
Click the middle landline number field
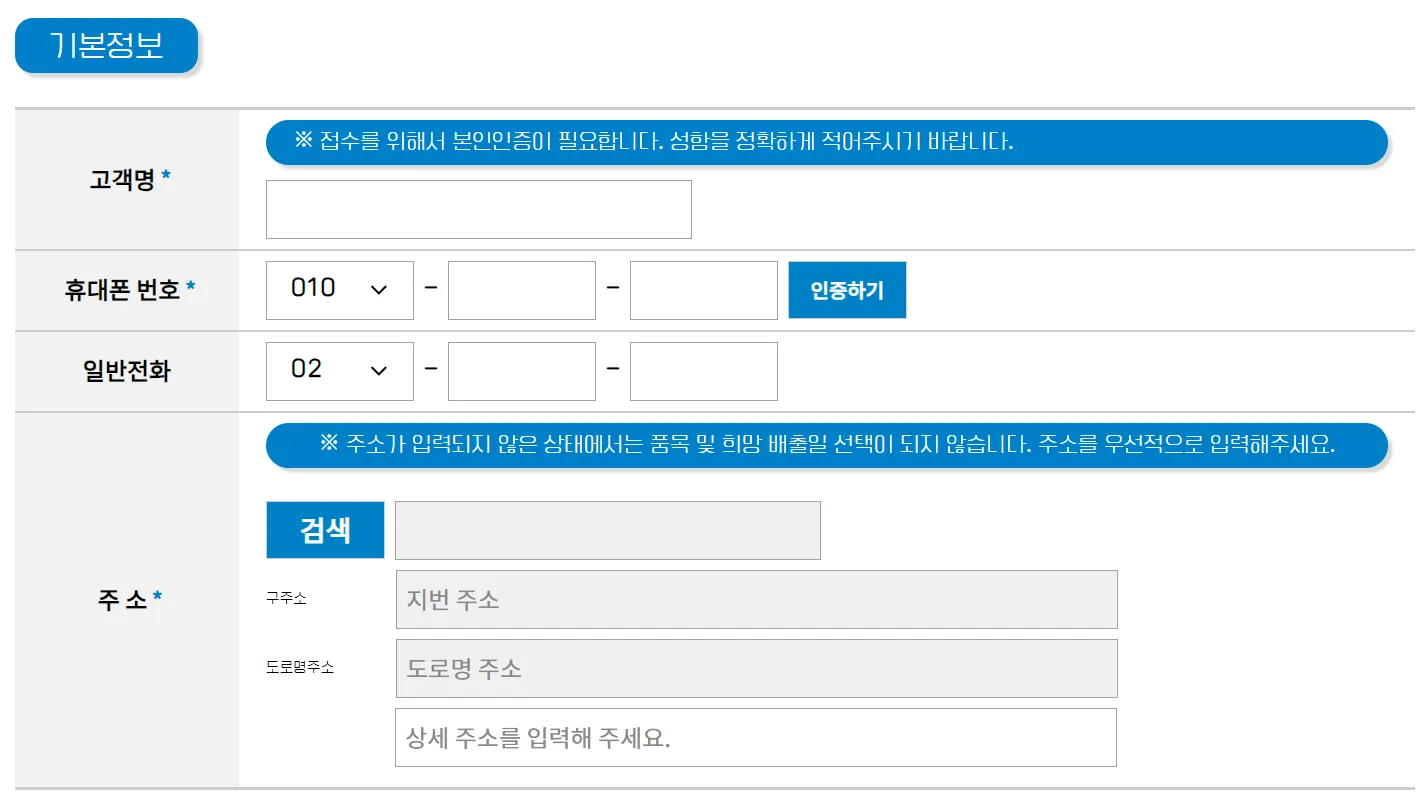pos(521,371)
